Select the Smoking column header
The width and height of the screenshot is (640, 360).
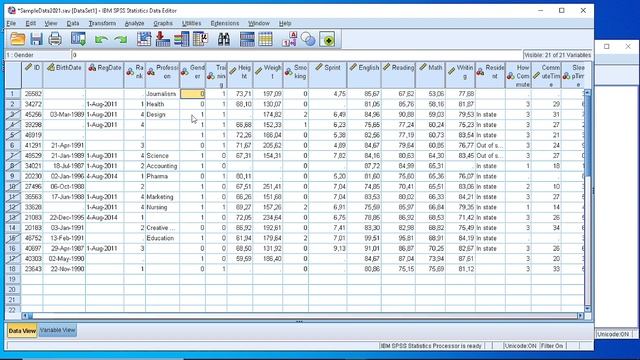click(x=296, y=75)
